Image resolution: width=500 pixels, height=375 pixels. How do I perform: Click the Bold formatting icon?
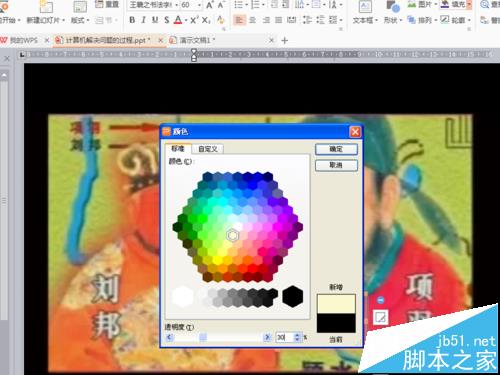coord(132,20)
